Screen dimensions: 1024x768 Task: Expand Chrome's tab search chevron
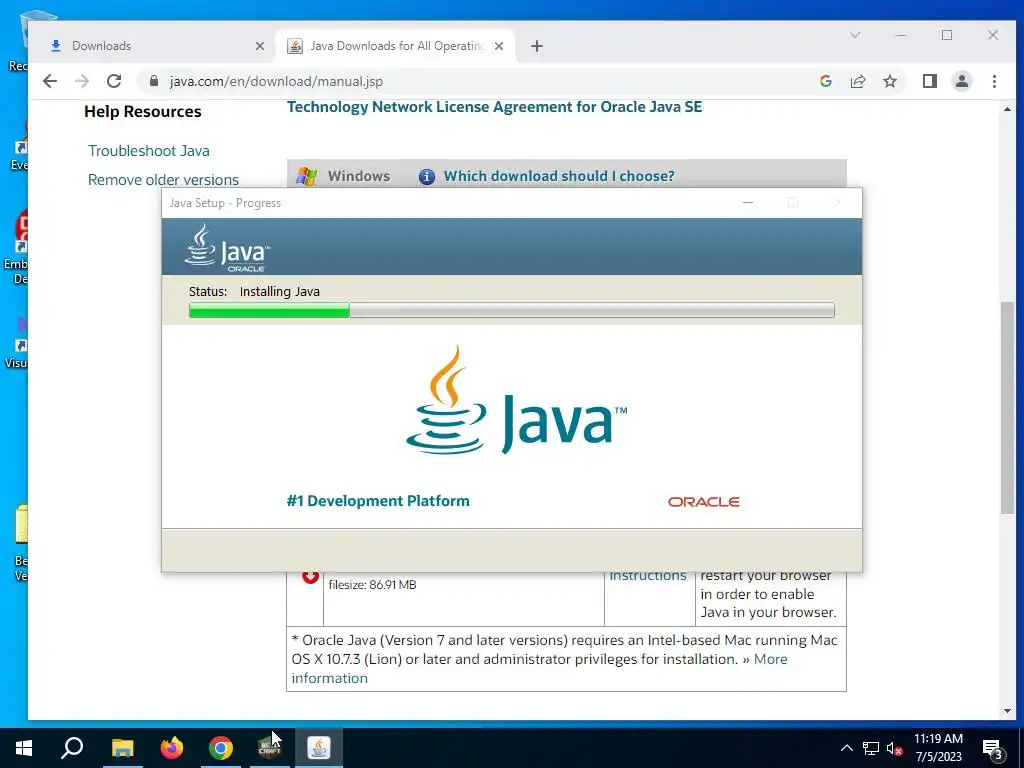(x=854, y=35)
